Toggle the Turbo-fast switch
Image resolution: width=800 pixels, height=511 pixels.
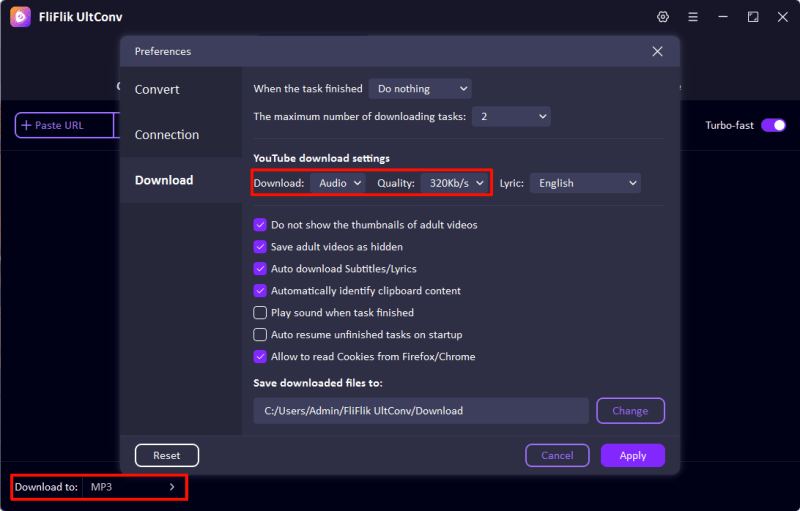point(773,125)
